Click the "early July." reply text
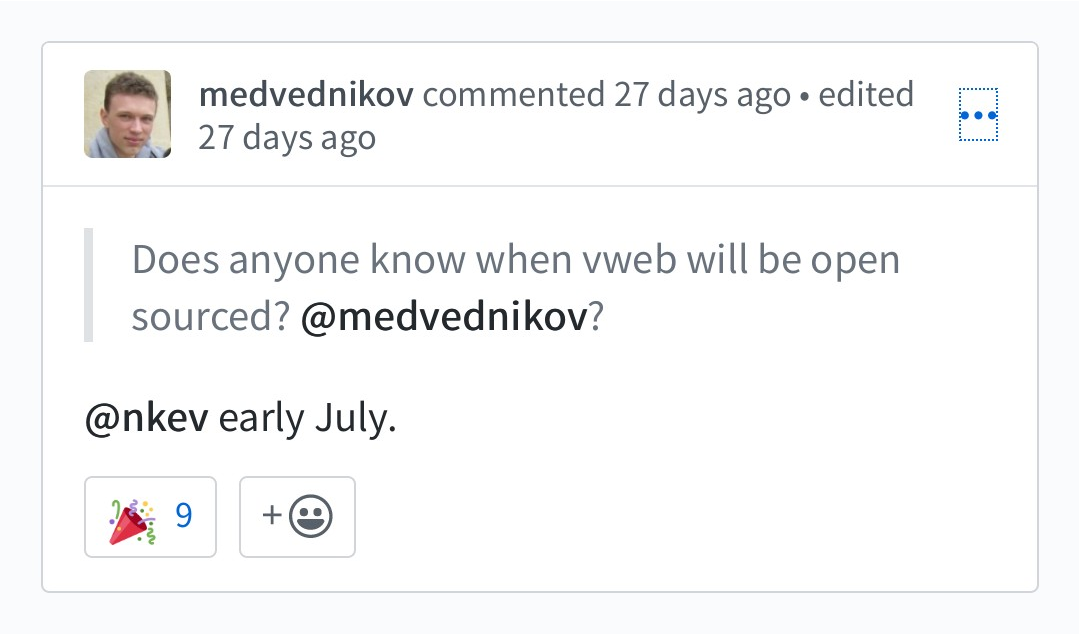 [308, 419]
